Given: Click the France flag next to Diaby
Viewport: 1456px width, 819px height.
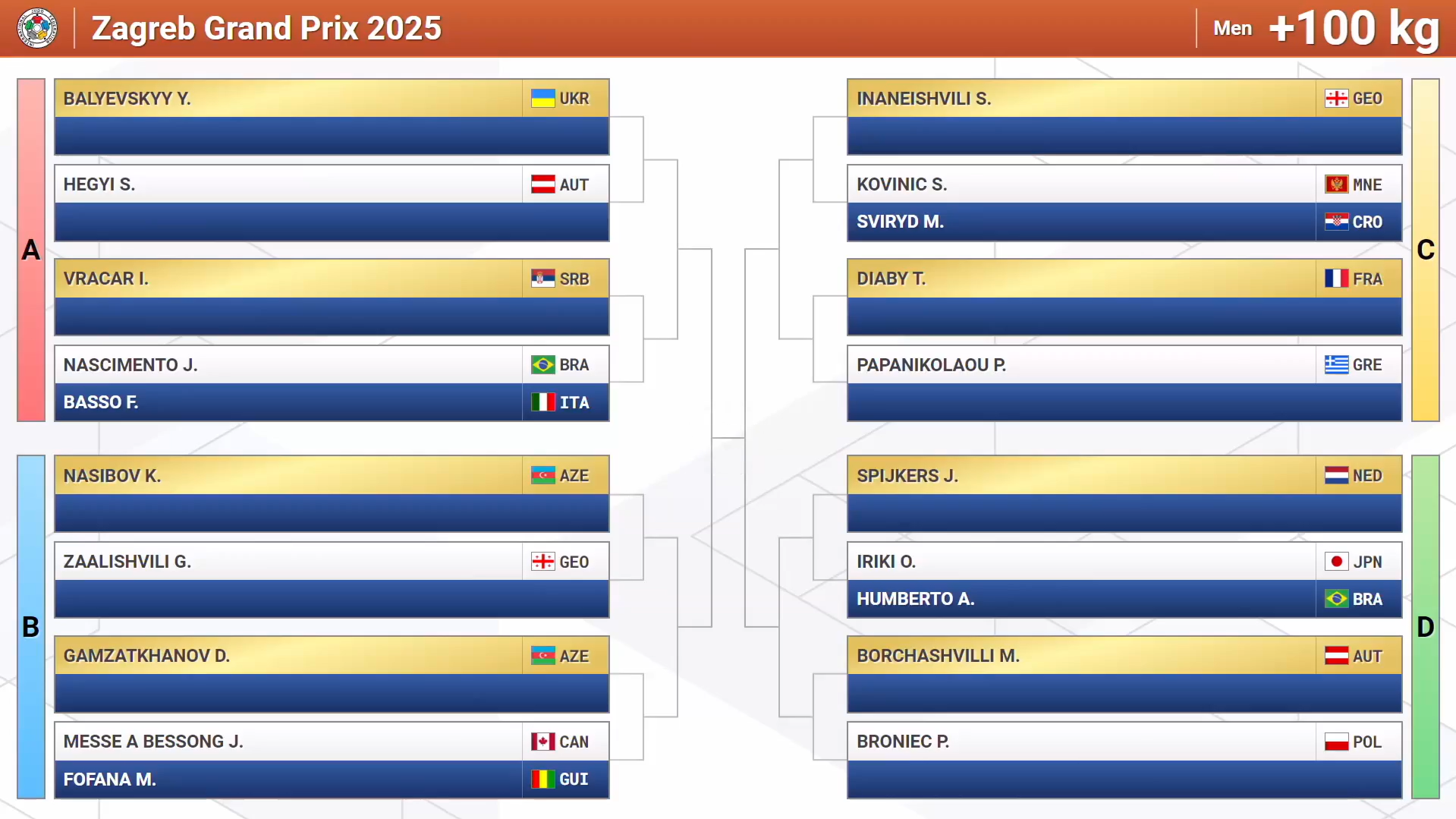Looking at the screenshot, I should [x=1336, y=279].
